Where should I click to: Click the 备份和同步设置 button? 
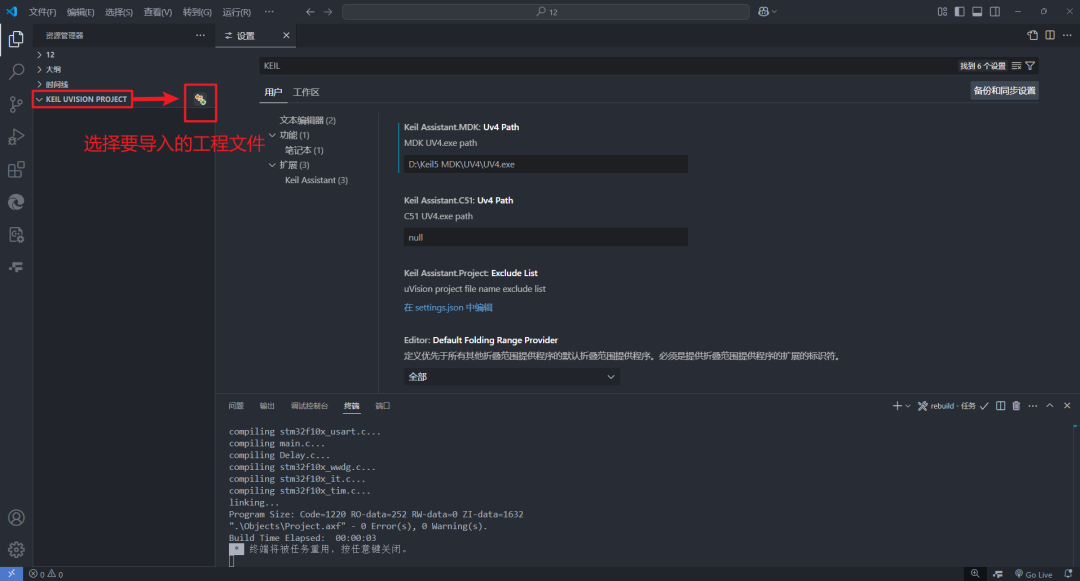[x=1004, y=91]
